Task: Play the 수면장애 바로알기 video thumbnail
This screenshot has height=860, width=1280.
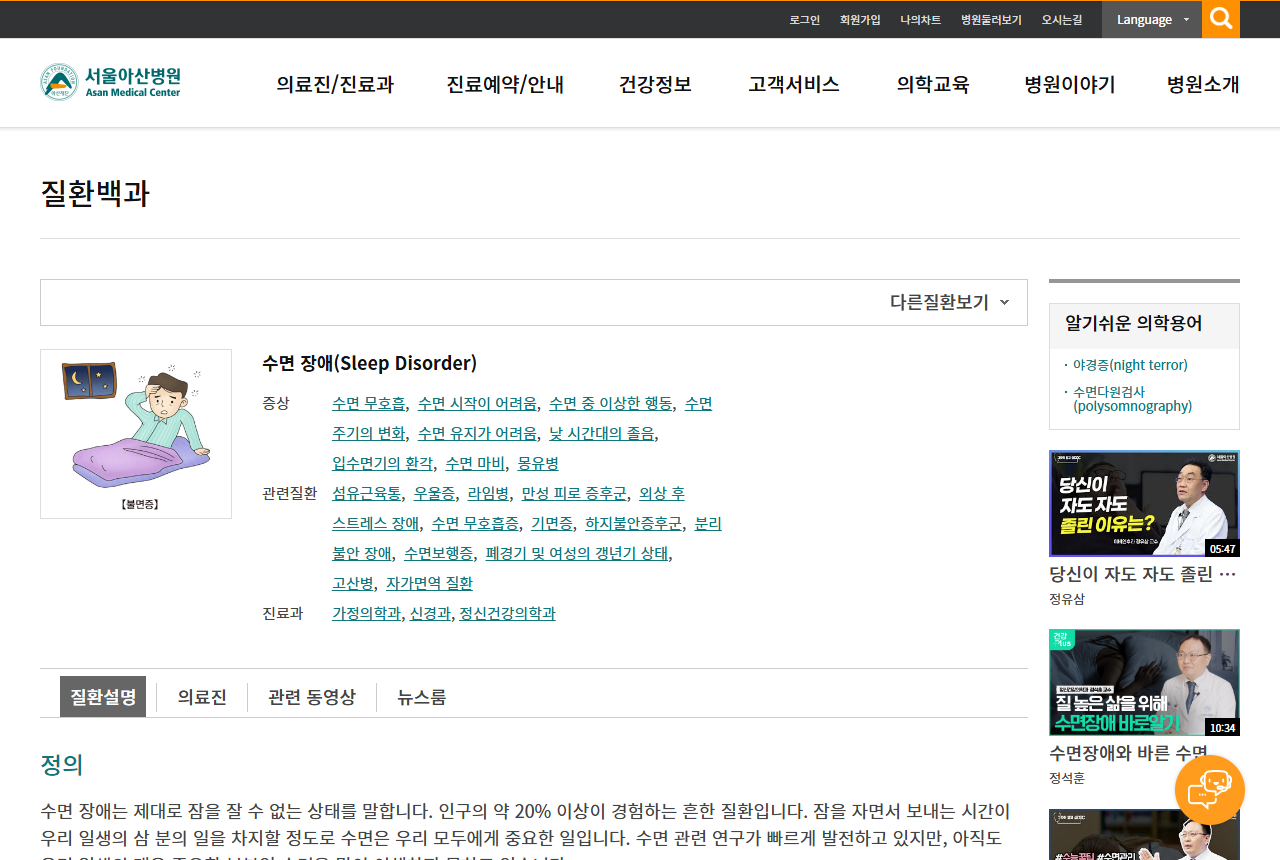Action: [1144, 683]
